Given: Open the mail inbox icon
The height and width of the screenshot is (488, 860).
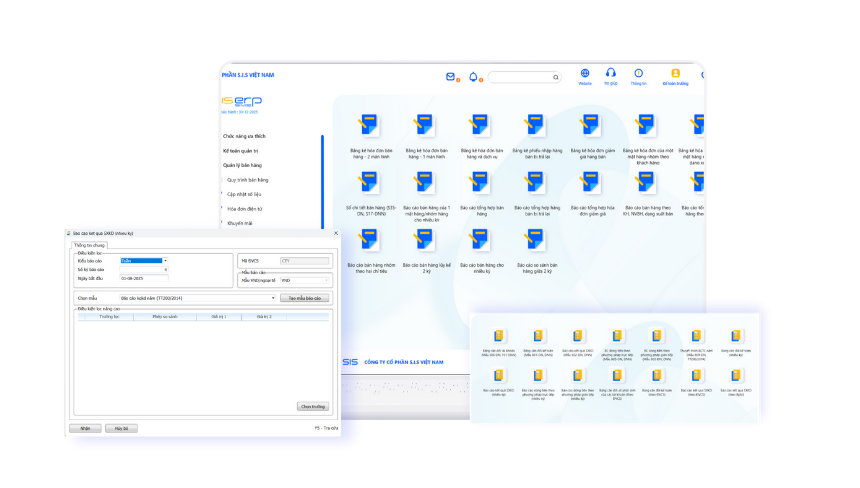Looking at the screenshot, I should 450,77.
